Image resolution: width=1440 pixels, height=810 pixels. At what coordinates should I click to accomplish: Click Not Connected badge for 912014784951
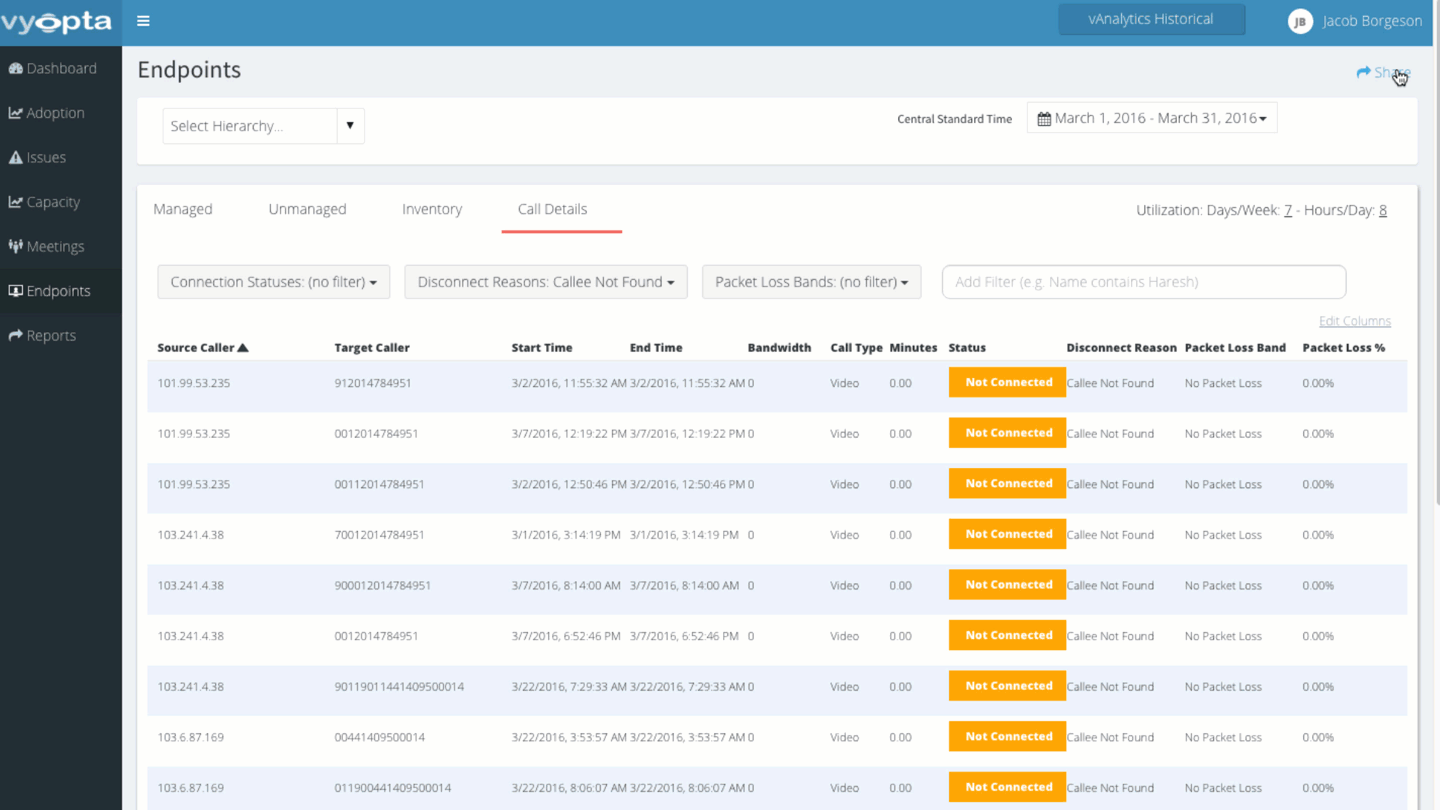[1007, 383]
